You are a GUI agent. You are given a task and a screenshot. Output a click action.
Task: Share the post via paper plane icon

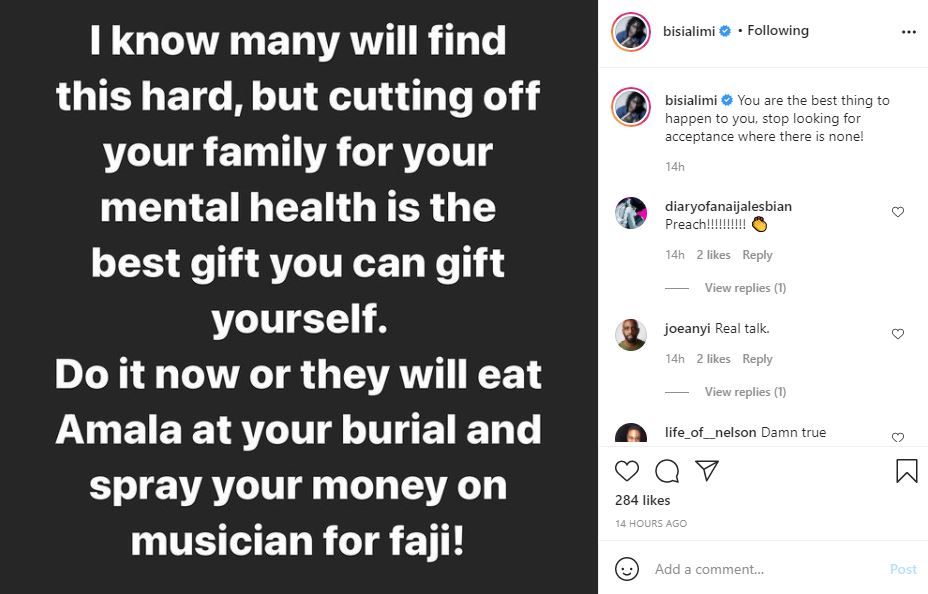click(706, 471)
